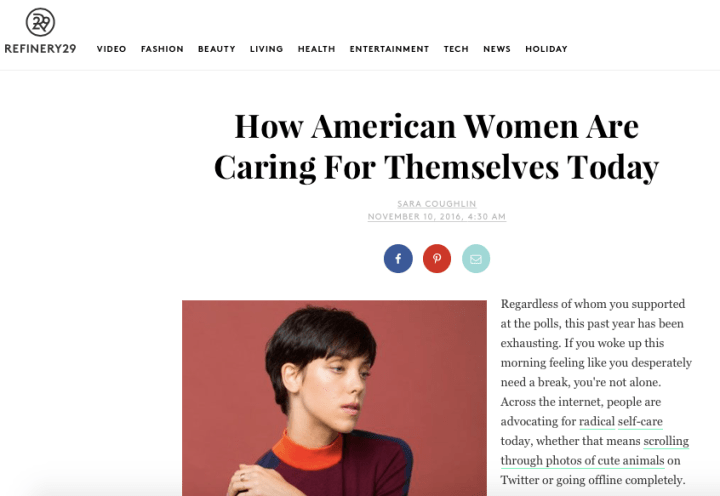This screenshot has height=496, width=720.
Task: Open the Video menu
Action: coord(111,49)
